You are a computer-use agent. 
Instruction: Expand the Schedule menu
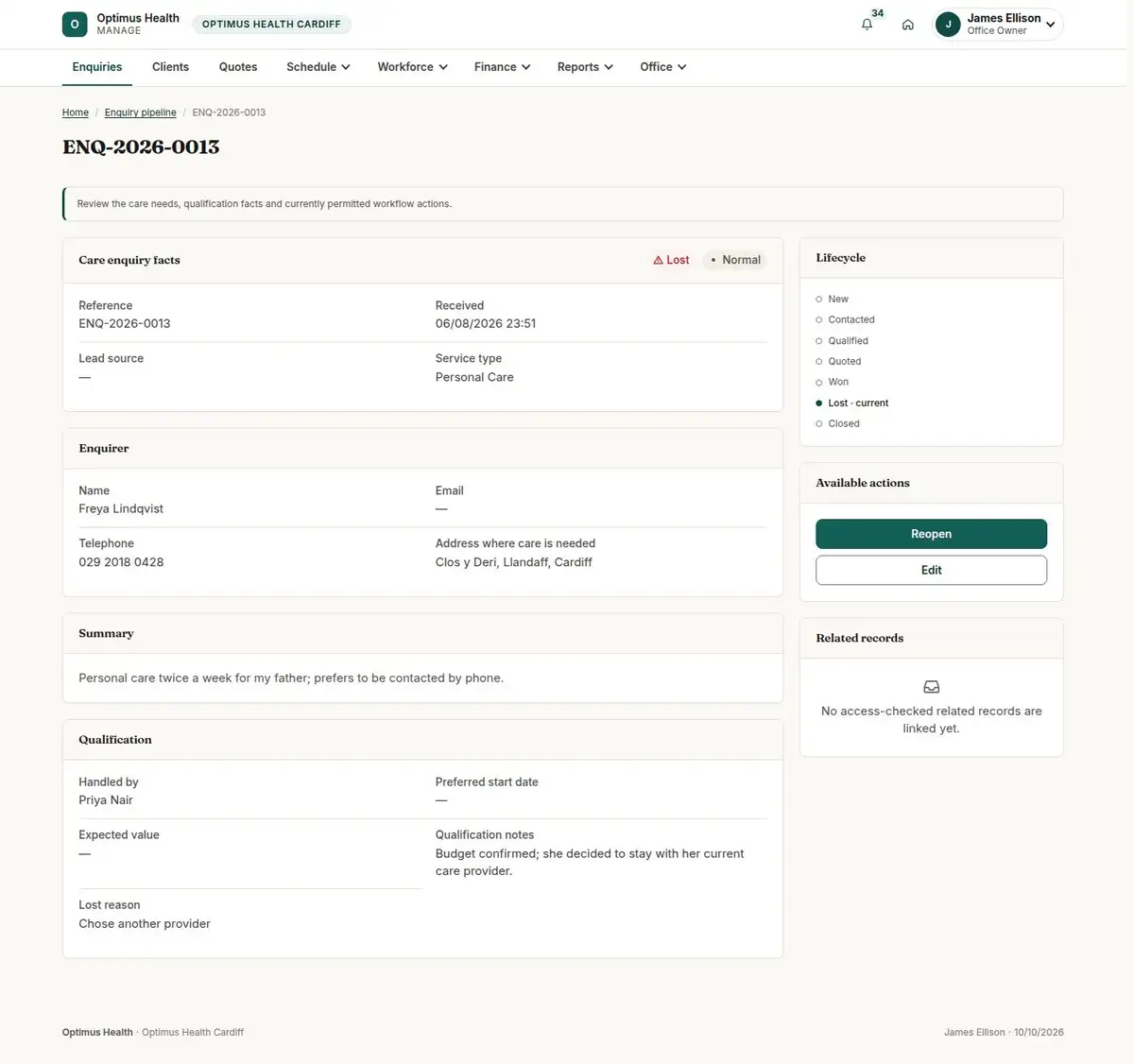318,67
